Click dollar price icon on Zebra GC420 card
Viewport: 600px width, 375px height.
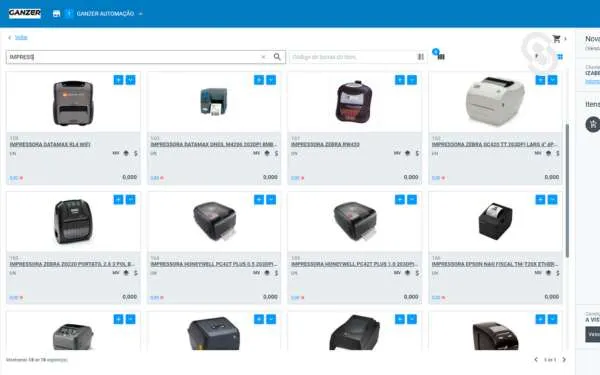[x=558, y=153]
